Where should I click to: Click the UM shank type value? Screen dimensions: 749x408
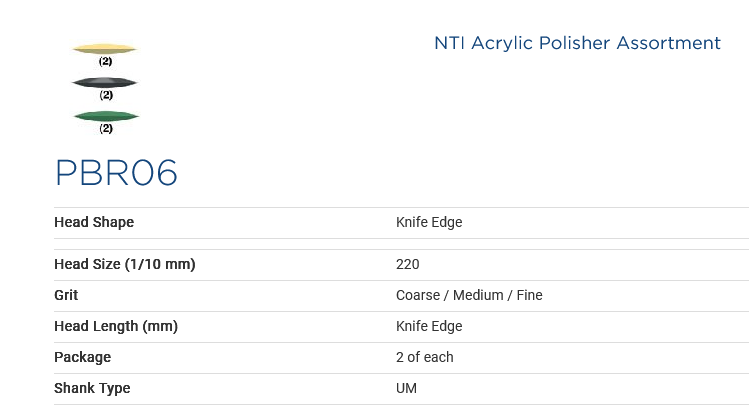(x=406, y=388)
